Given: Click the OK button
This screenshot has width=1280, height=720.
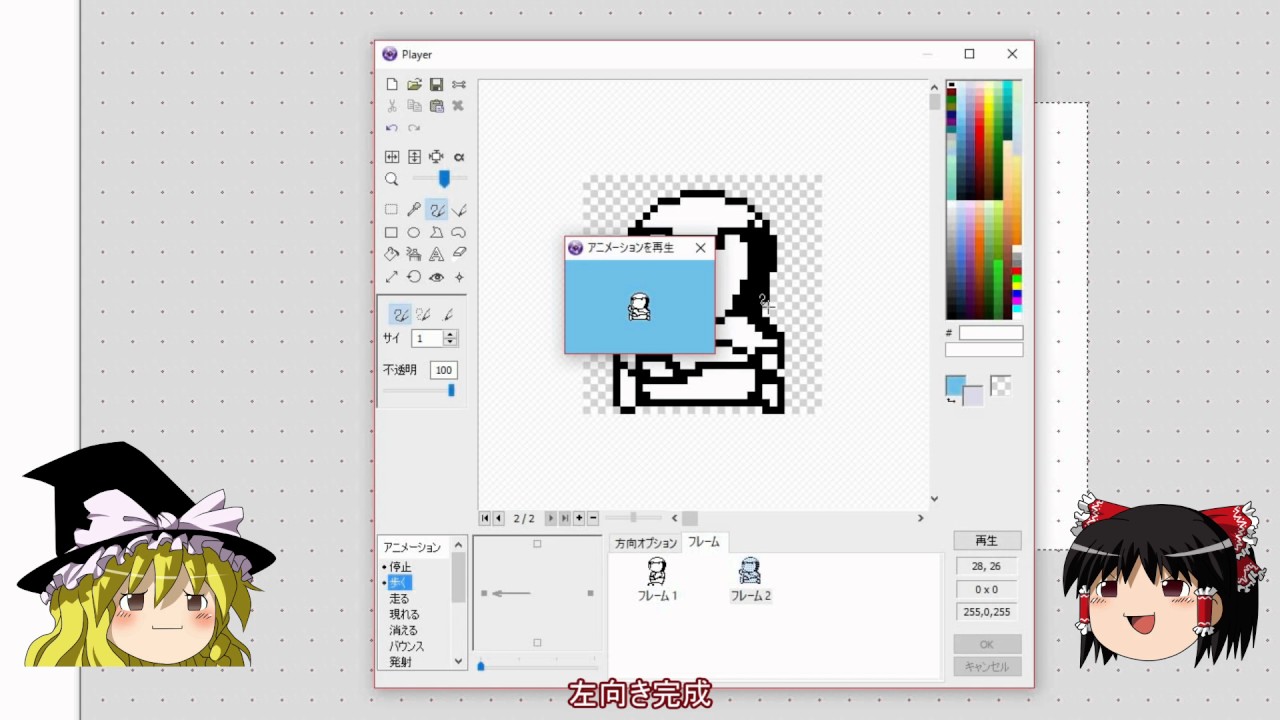Looking at the screenshot, I should coord(987,644).
